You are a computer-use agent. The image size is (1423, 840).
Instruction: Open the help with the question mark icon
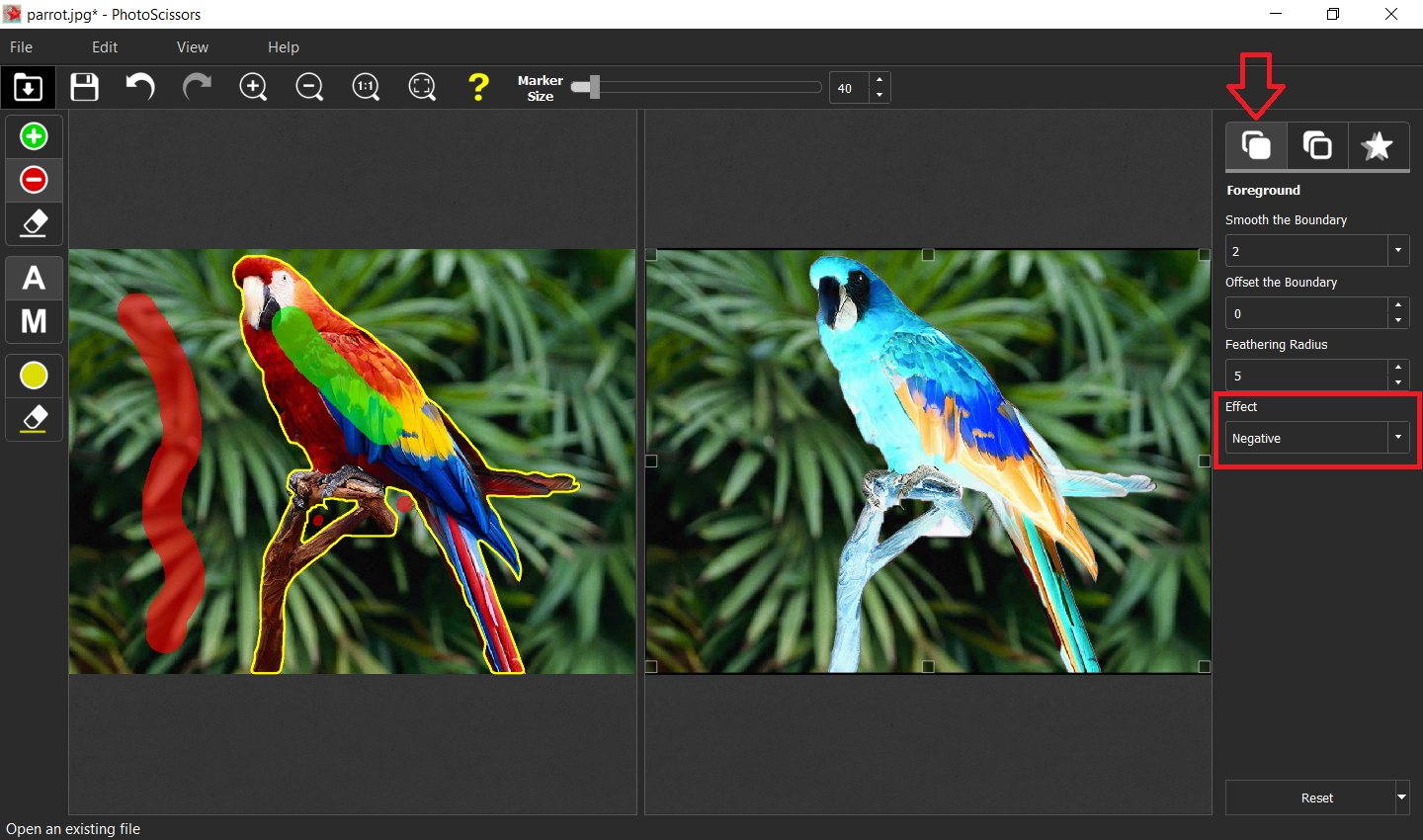tap(478, 87)
